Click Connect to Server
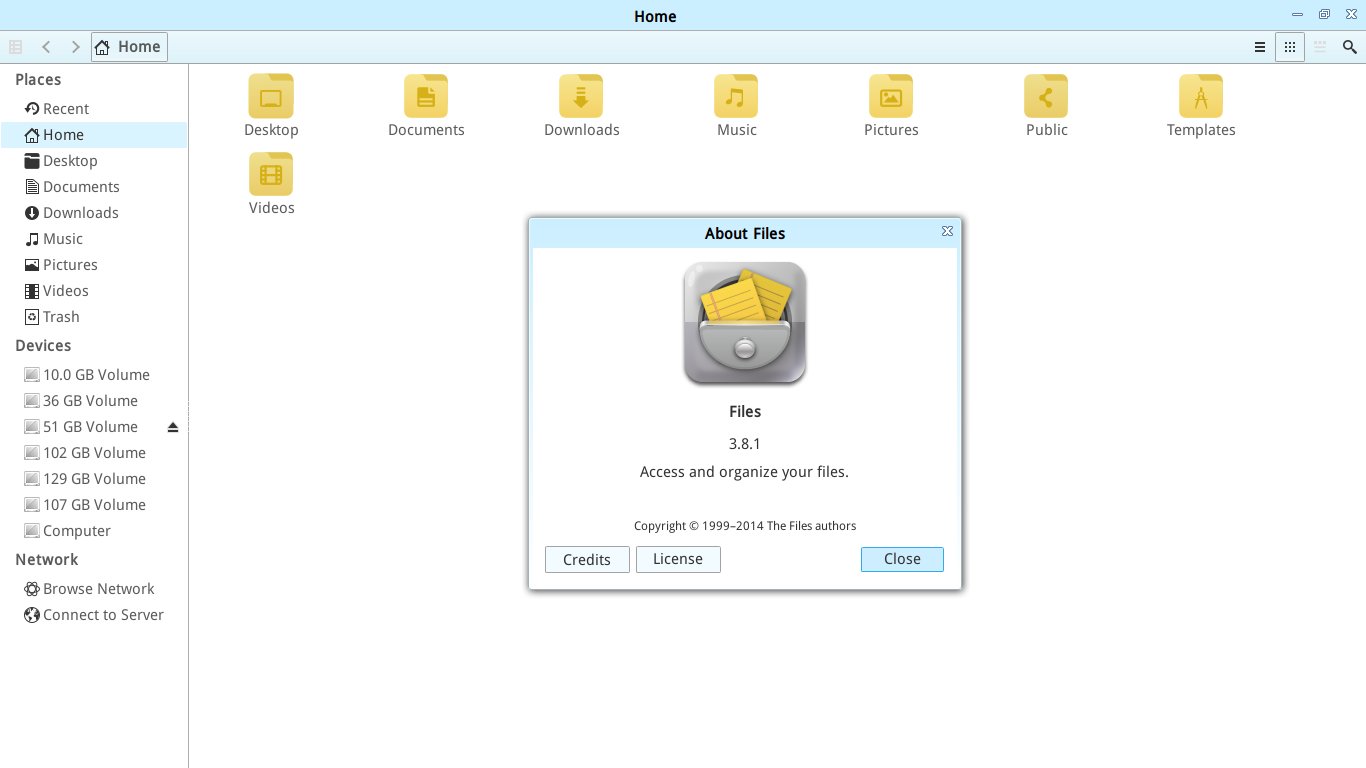 103,615
